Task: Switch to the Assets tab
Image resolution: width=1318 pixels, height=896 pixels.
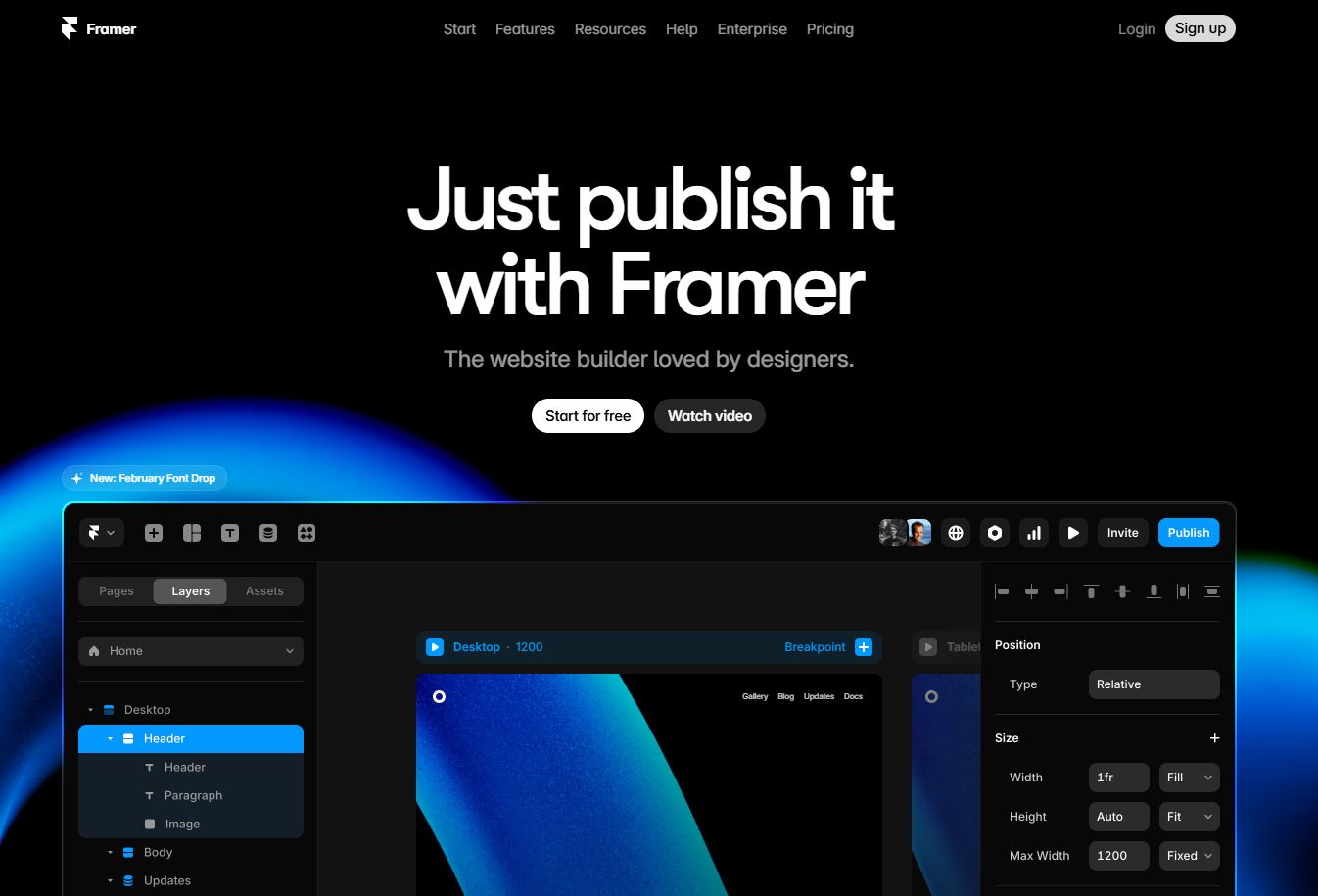Action: pos(264,591)
